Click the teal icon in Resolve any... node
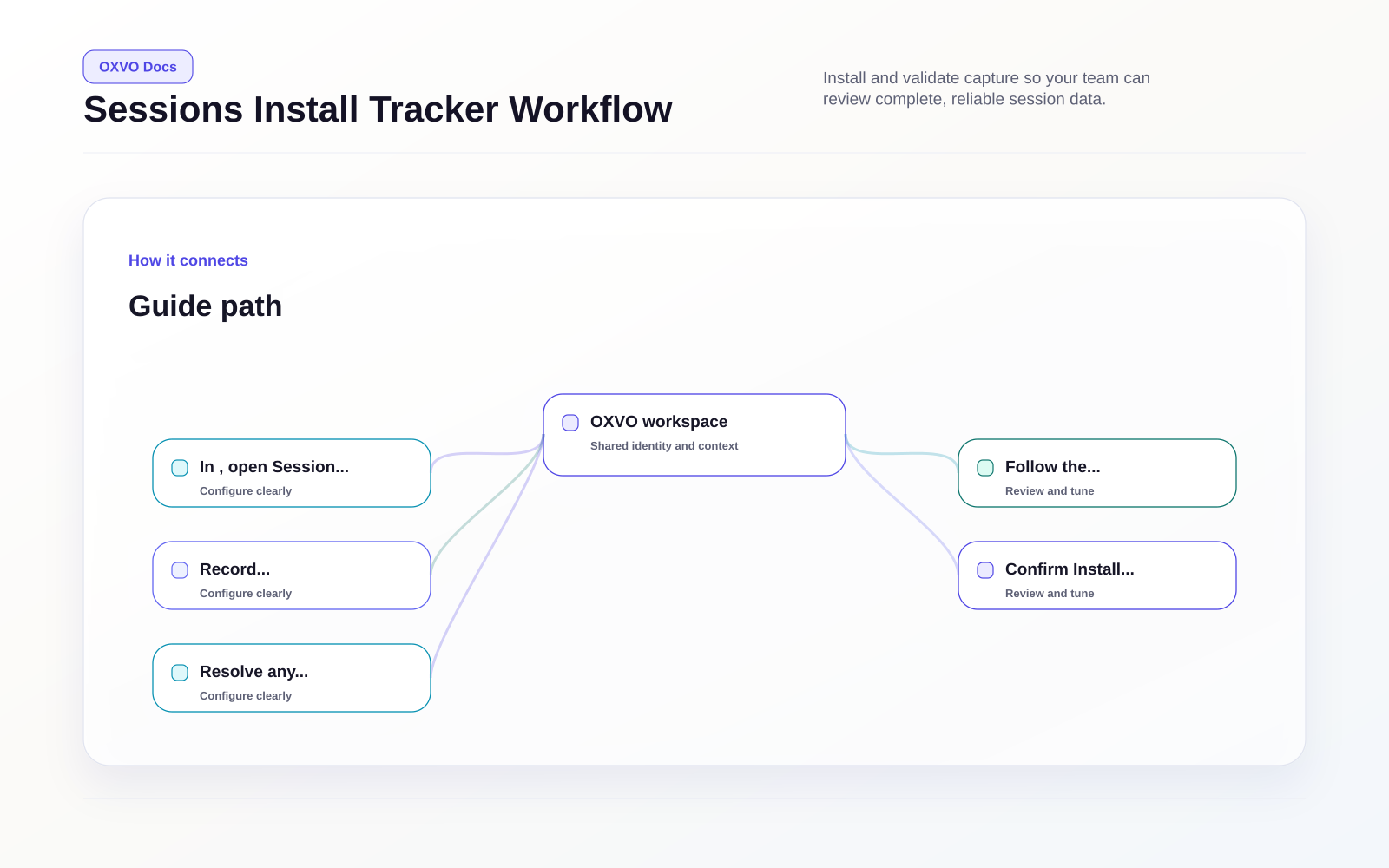The width and height of the screenshot is (1389, 868). pos(180,673)
